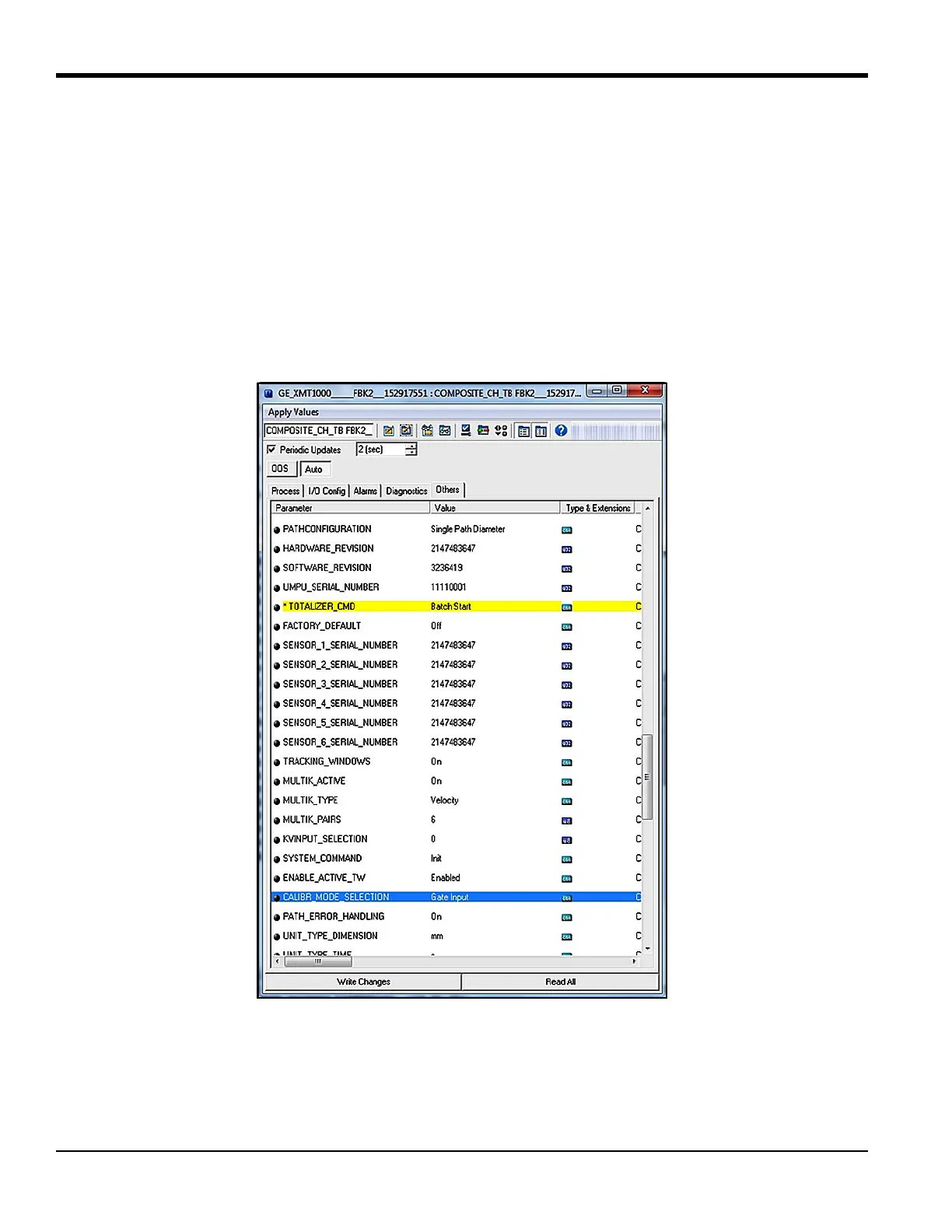Click the second edit icon with dashed border

click(406, 430)
